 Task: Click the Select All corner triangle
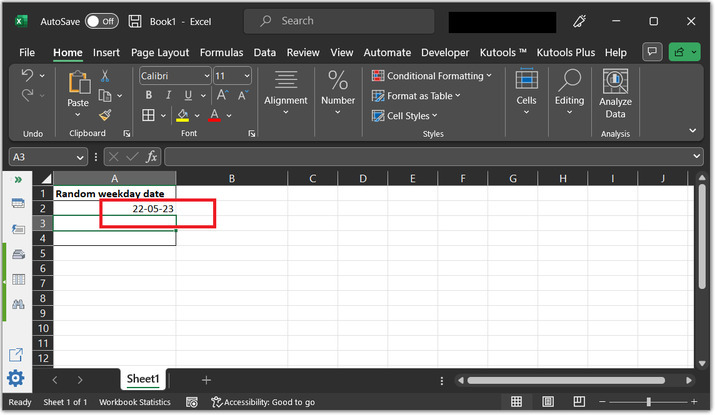[x=46, y=178]
